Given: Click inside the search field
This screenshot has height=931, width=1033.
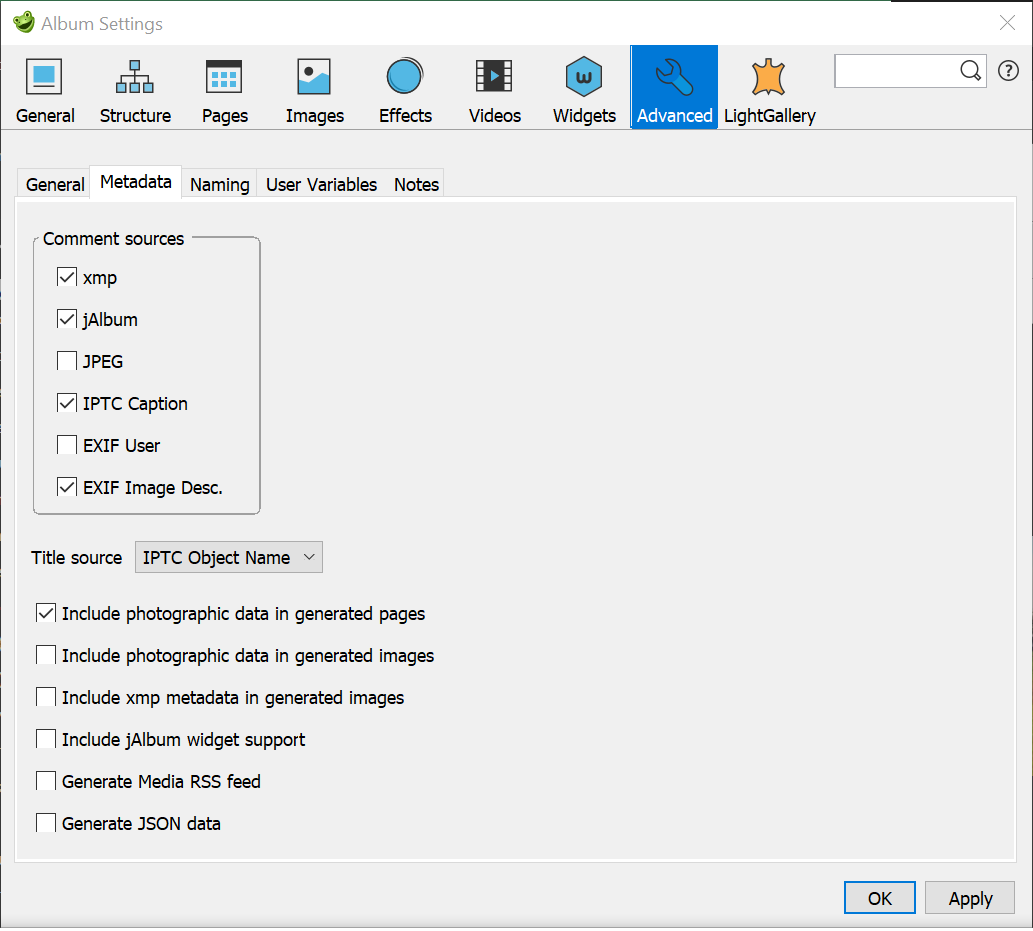Looking at the screenshot, I should [x=900, y=70].
